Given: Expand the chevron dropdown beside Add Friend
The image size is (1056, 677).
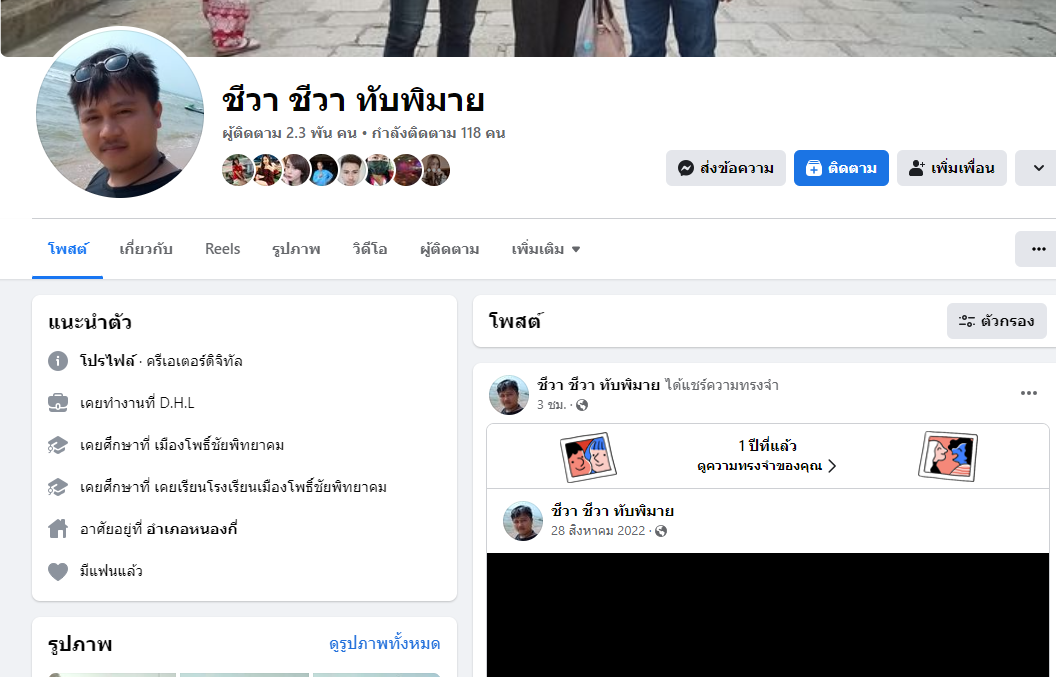Looking at the screenshot, I should click(1038, 168).
